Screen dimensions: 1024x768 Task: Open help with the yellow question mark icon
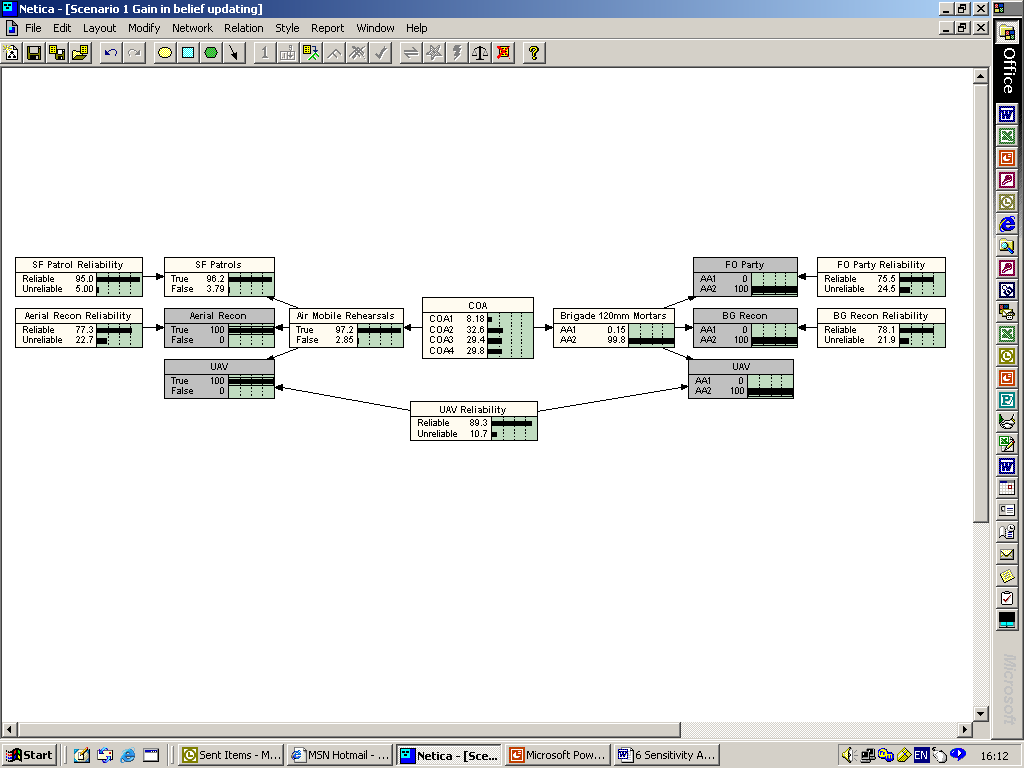point(534,53)
